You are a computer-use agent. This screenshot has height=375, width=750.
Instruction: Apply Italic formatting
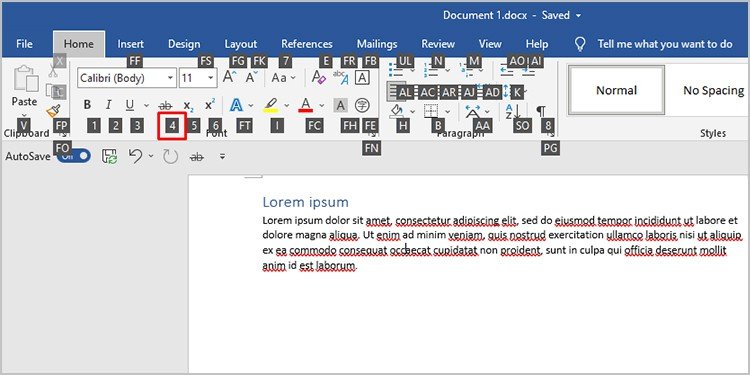click(x=109, y=105)
